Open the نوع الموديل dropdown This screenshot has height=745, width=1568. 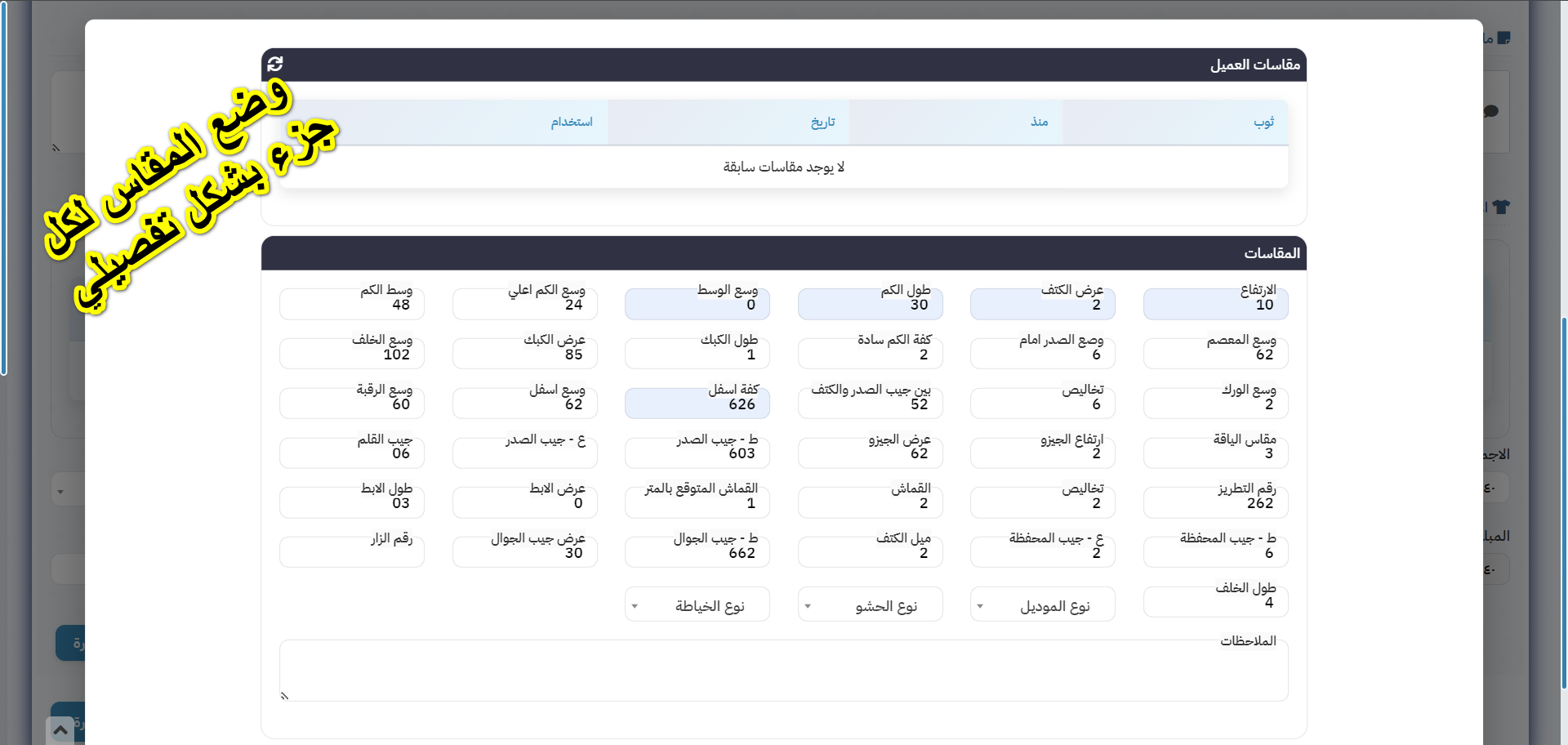click(1043, 605)
